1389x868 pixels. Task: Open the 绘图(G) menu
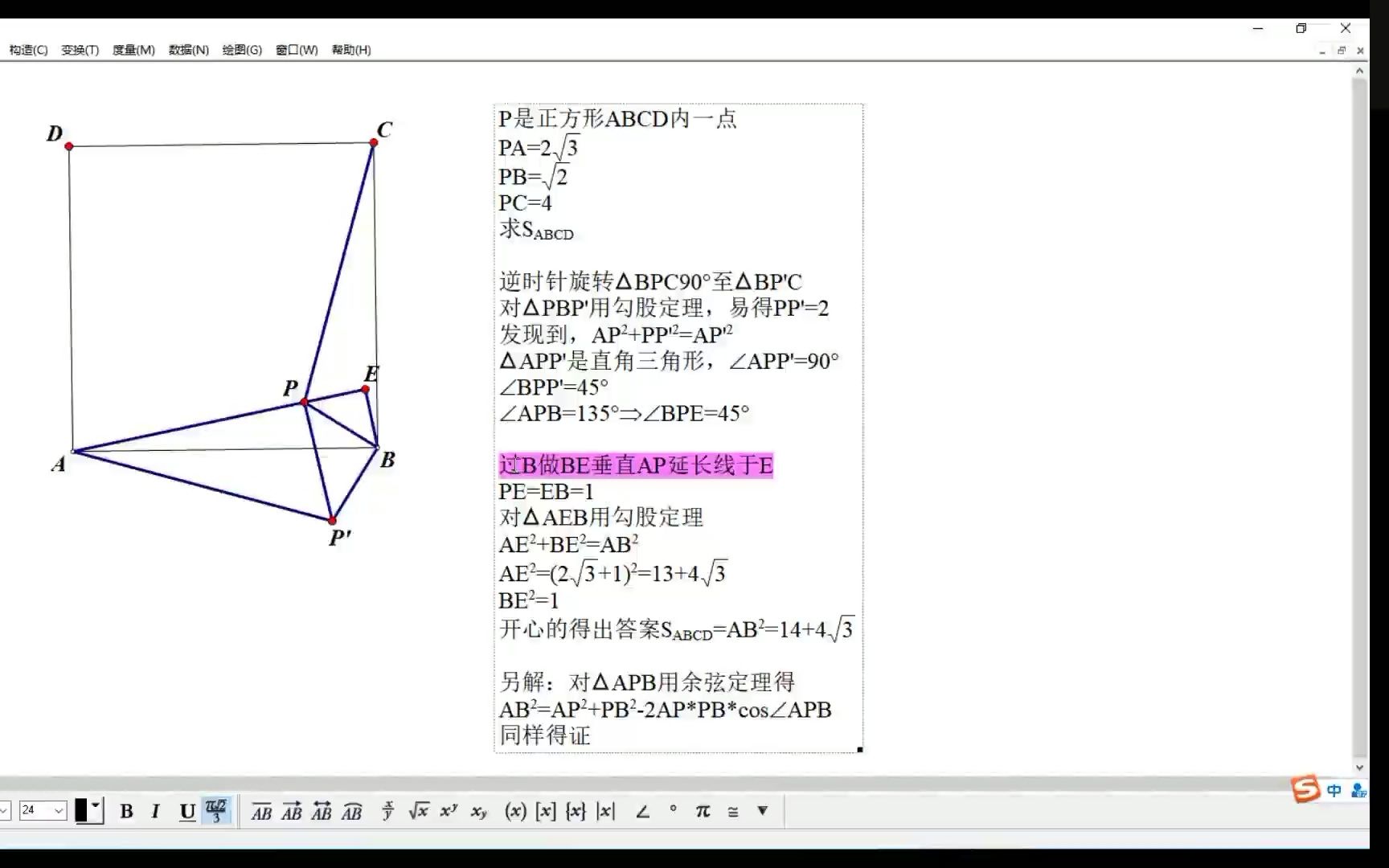[242, 50]
